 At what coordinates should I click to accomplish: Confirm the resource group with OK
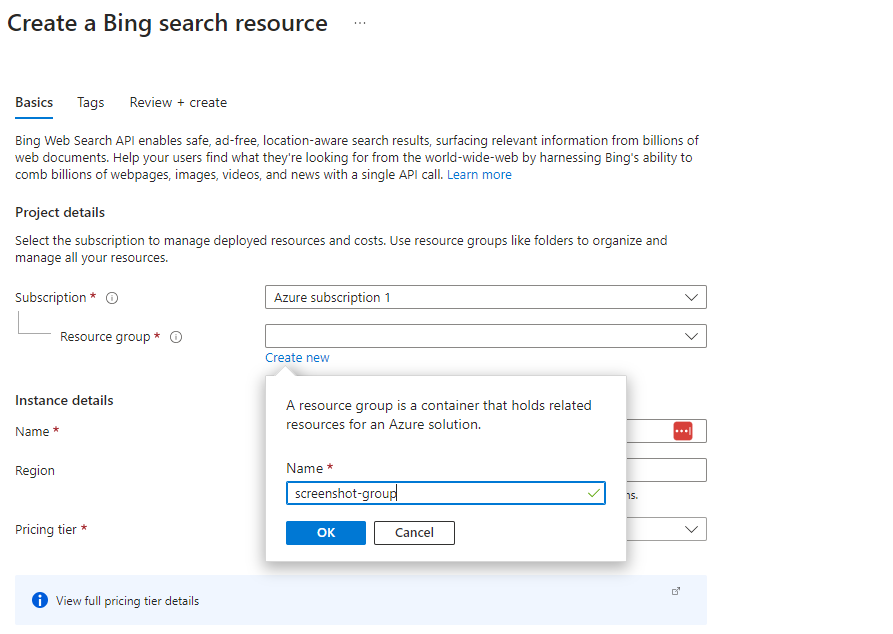(325, 533)
